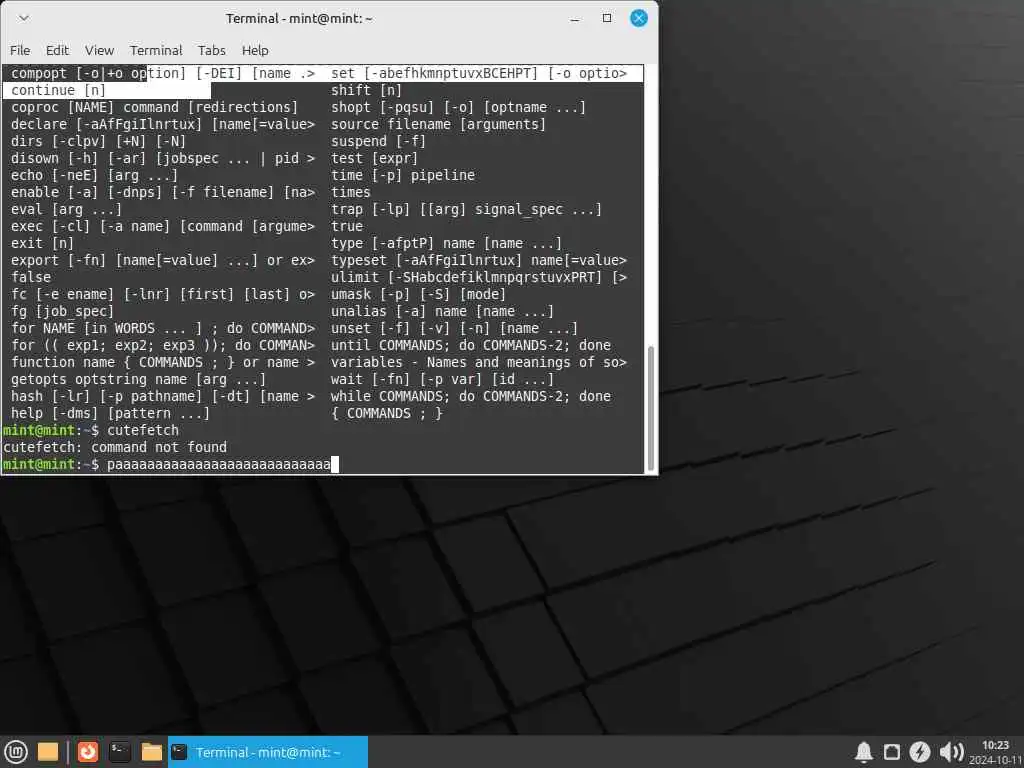
Task: Open the View menu
Action: tap(99, 50)
